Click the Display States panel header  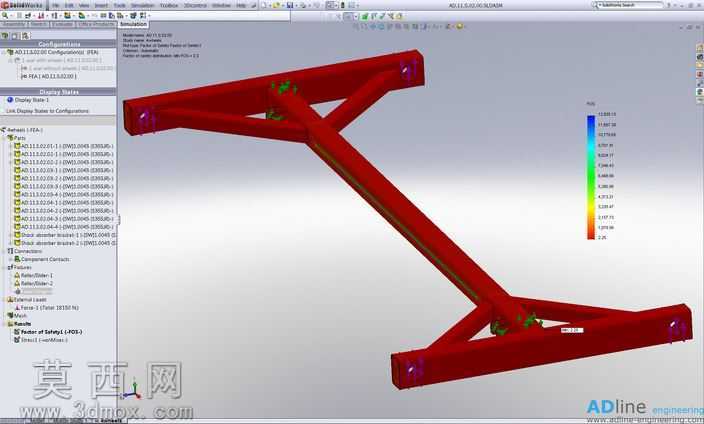coord(58,92)
